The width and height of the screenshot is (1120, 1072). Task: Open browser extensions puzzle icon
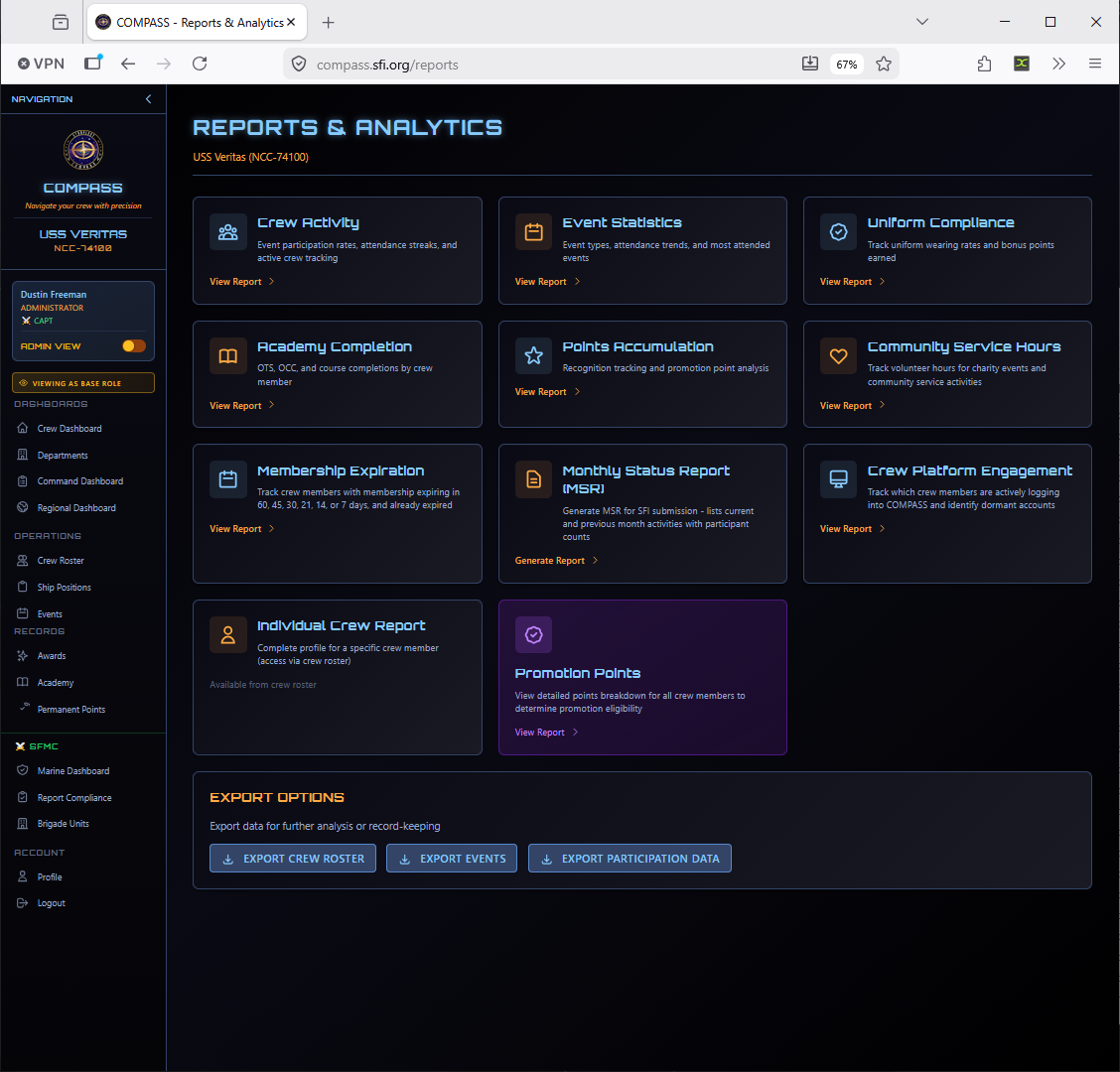[x=984, y=65]
